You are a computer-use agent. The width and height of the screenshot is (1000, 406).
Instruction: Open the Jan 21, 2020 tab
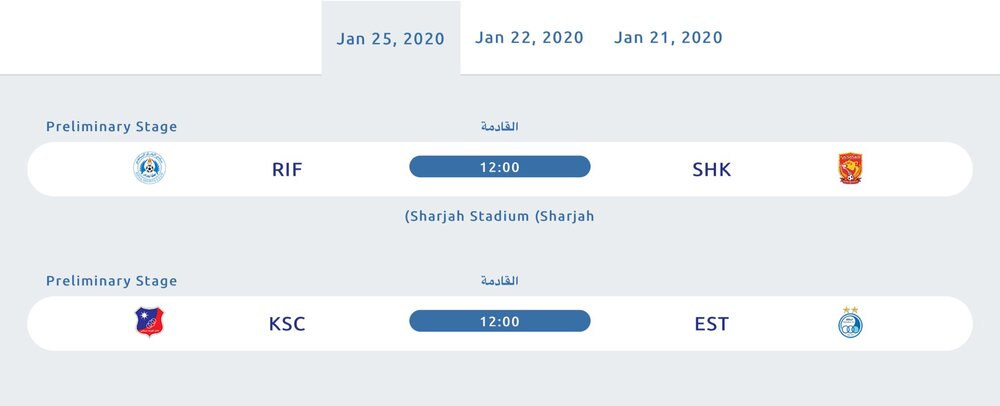[x=668, y=38]
